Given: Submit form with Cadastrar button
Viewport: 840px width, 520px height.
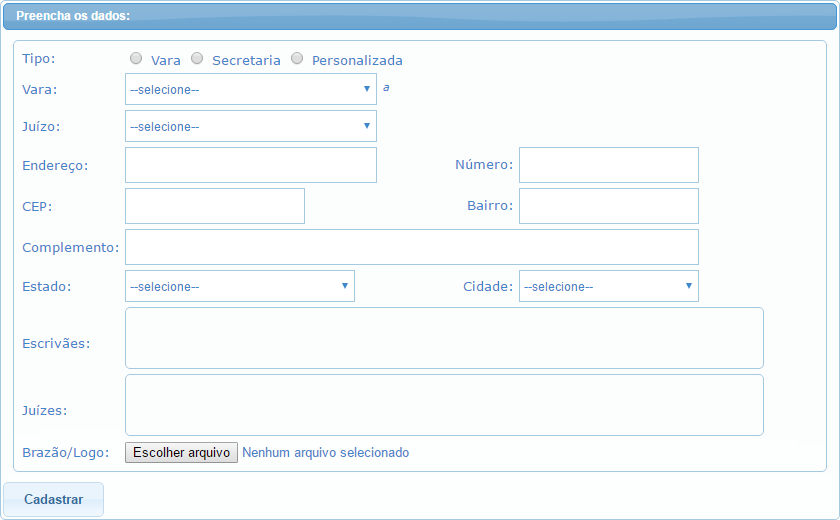Looking at the screenshot, I should [x=53, y=499].
